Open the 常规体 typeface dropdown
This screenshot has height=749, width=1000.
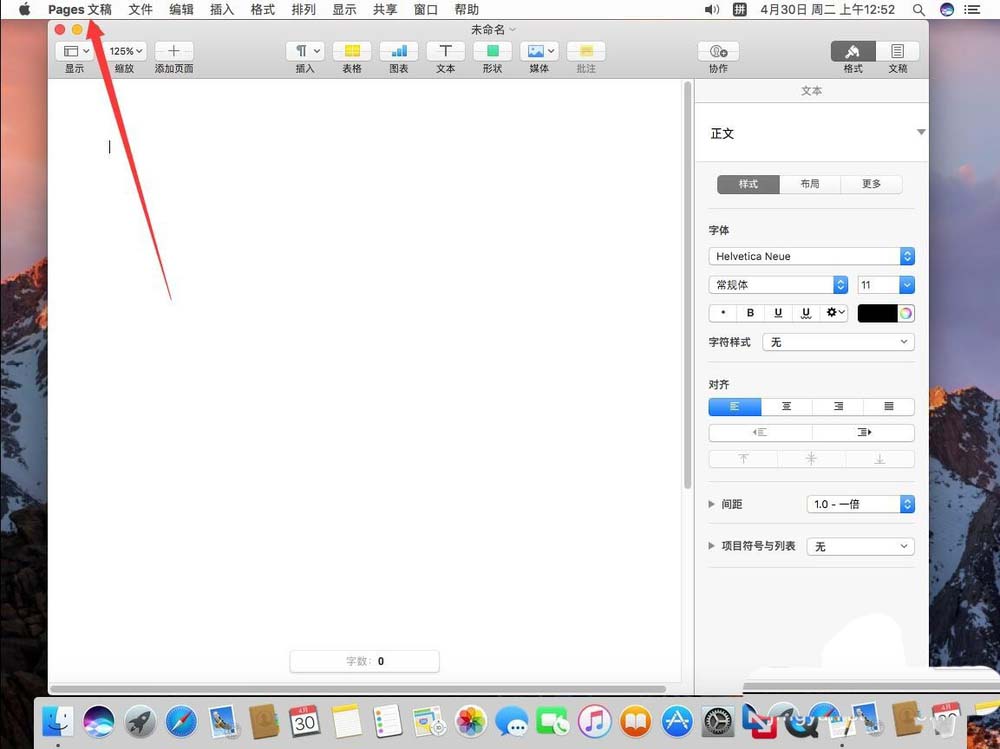778,285
